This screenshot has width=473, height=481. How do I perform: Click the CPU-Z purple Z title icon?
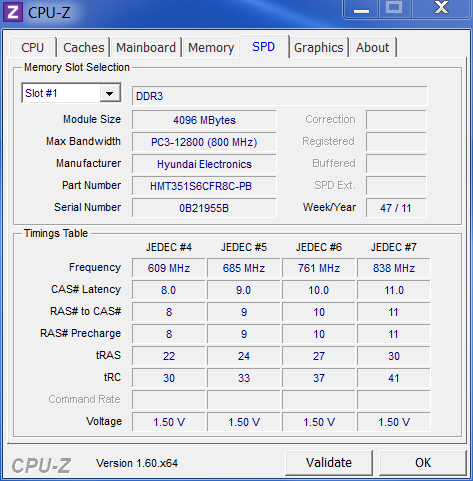click(13, 12)
